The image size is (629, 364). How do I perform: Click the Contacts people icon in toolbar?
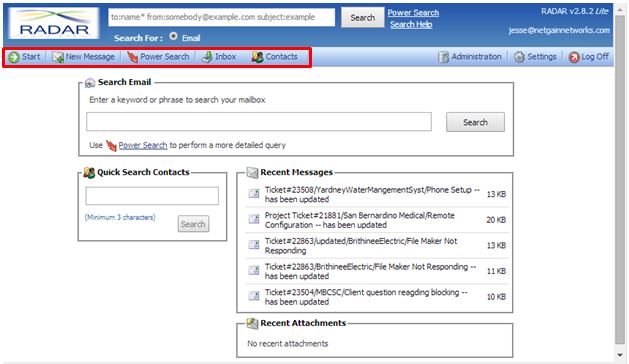(x=257, y=57)
